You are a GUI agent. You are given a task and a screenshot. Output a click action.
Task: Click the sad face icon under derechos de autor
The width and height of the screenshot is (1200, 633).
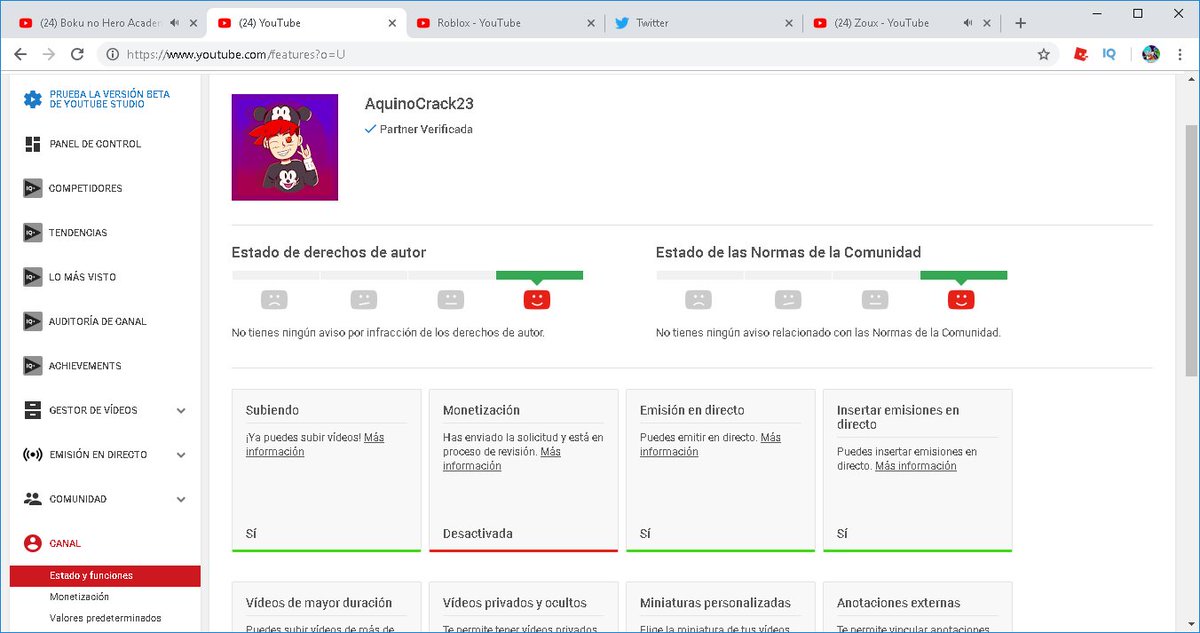[274, 298]
